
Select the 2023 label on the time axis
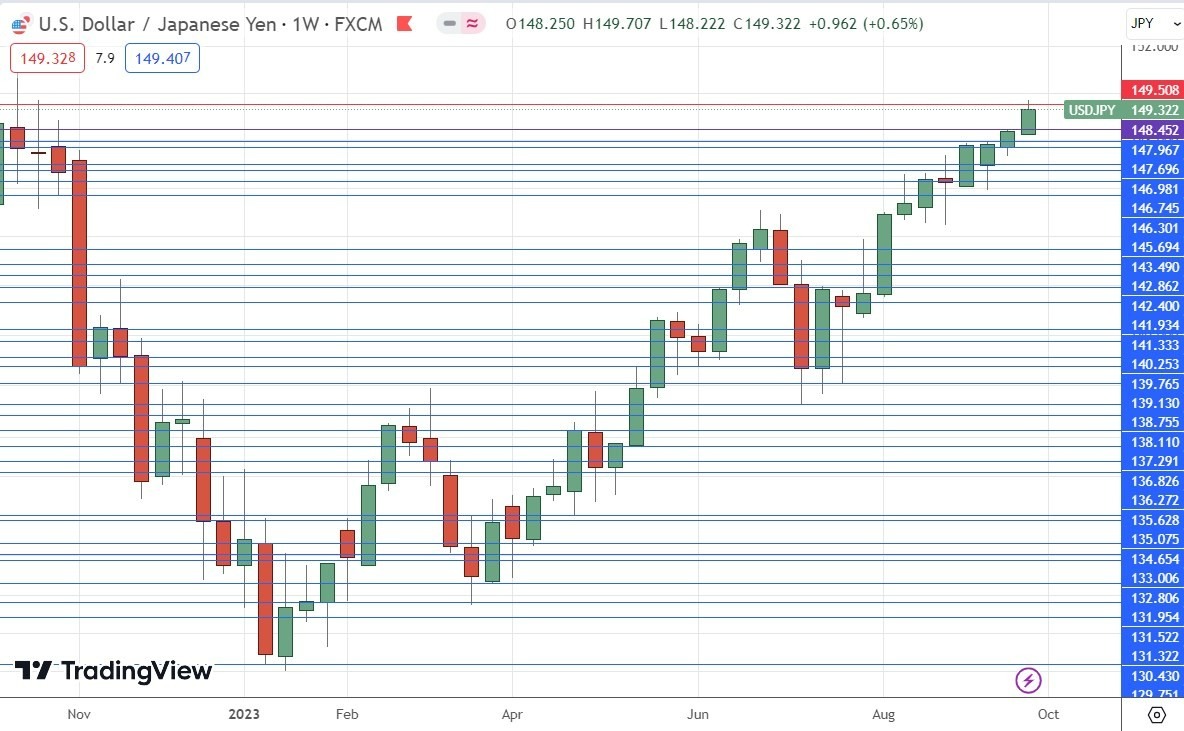[246, 714]
